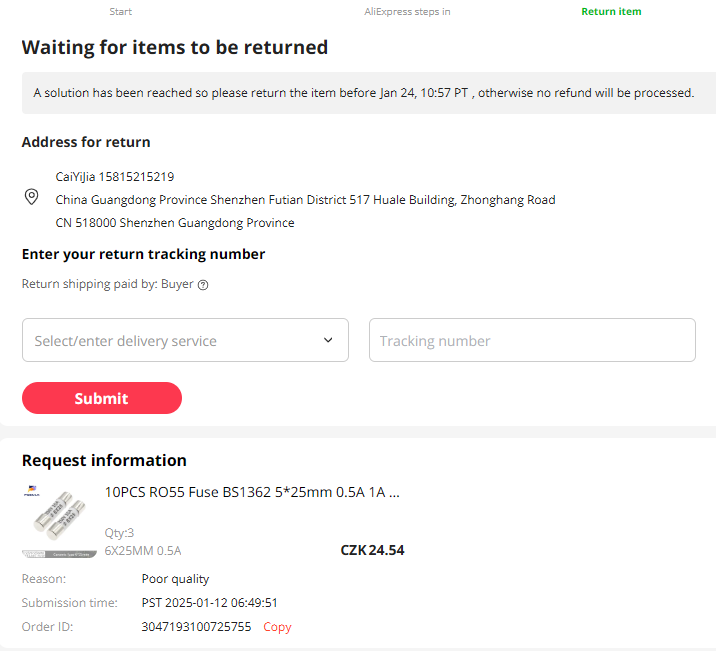
Task: Click the chevron arrow in delivery service field
Action: click(328, 340)
